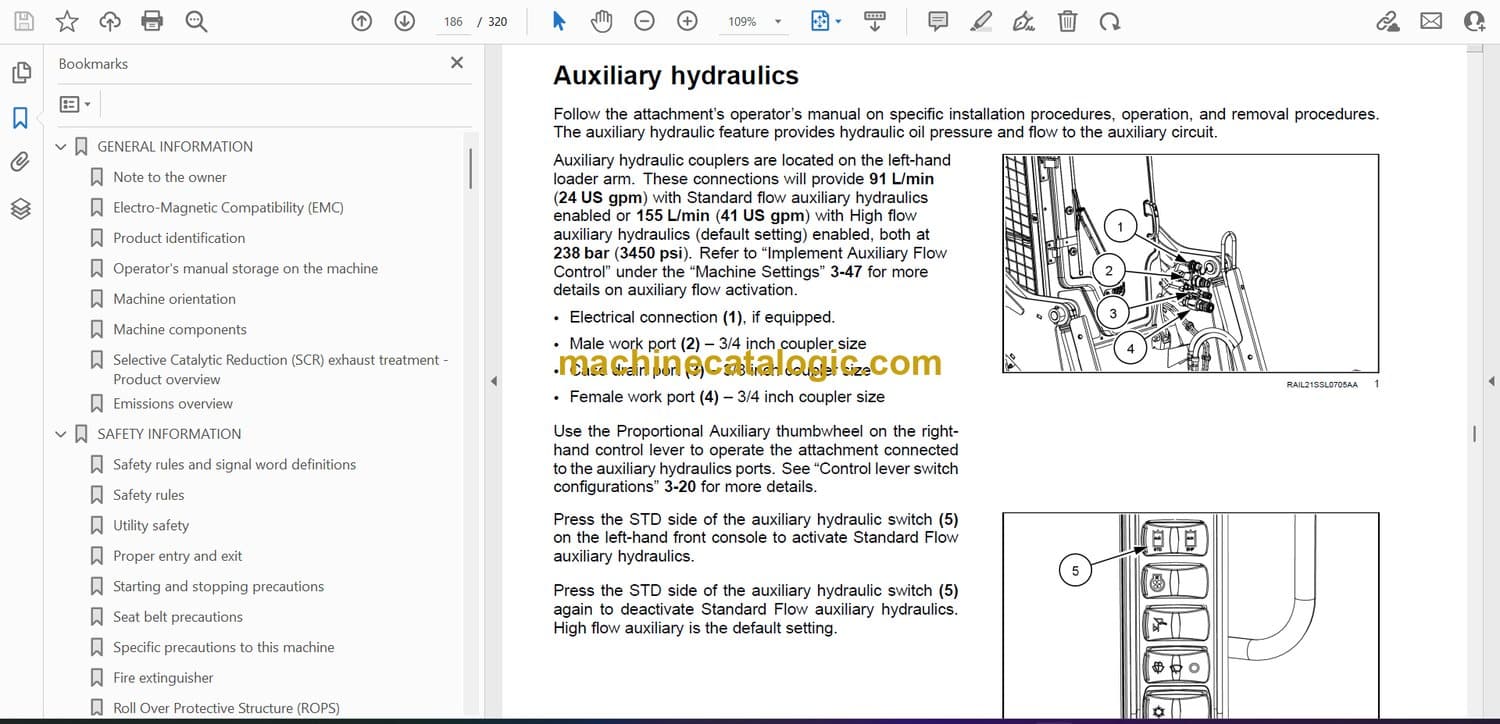
Task: Open the page thumbnails panel
Action: point(21,72)
